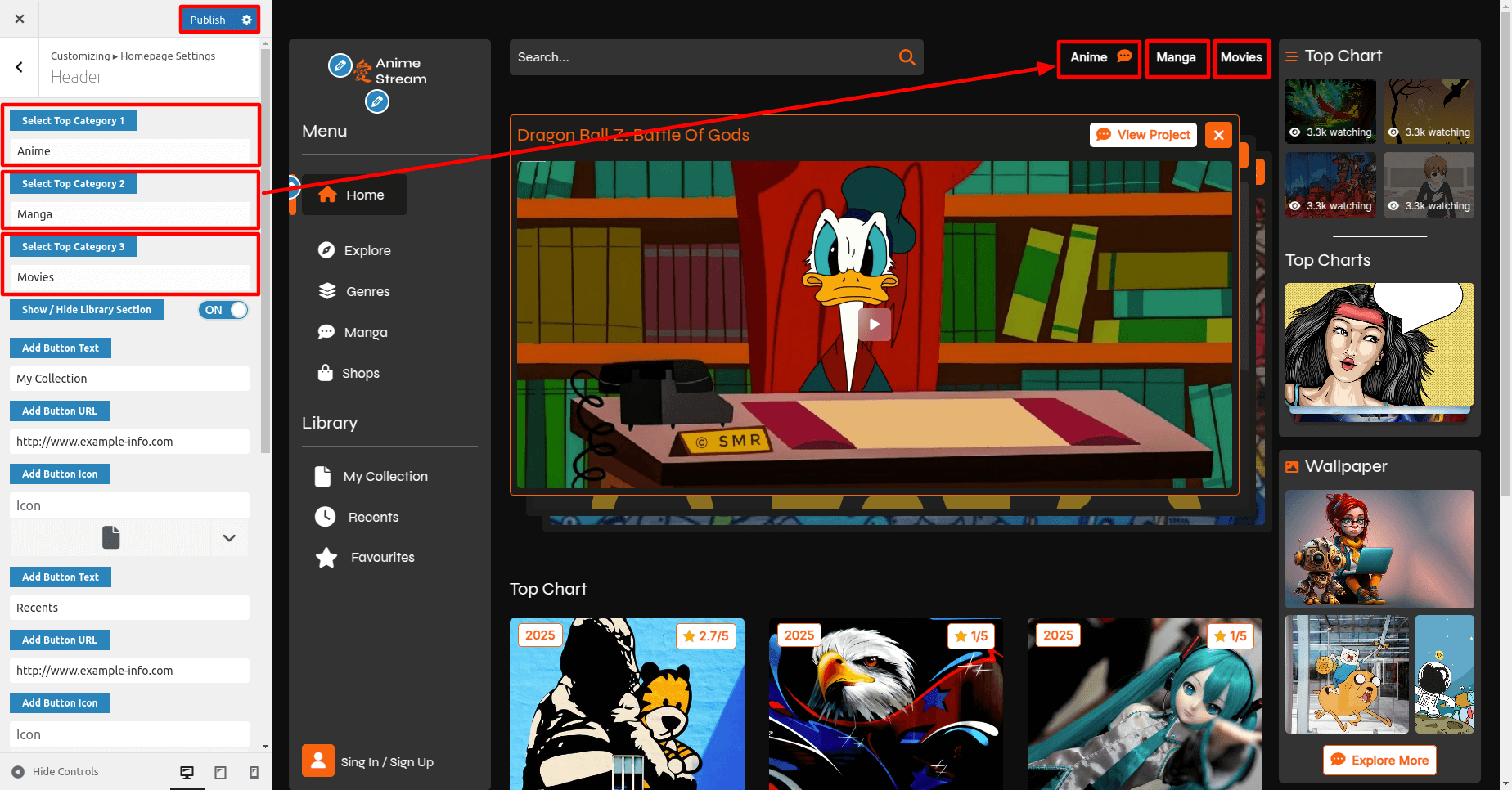1512x790 pixels.
Task: Switch to mobile preview device icon
Action: coord(254,772)
